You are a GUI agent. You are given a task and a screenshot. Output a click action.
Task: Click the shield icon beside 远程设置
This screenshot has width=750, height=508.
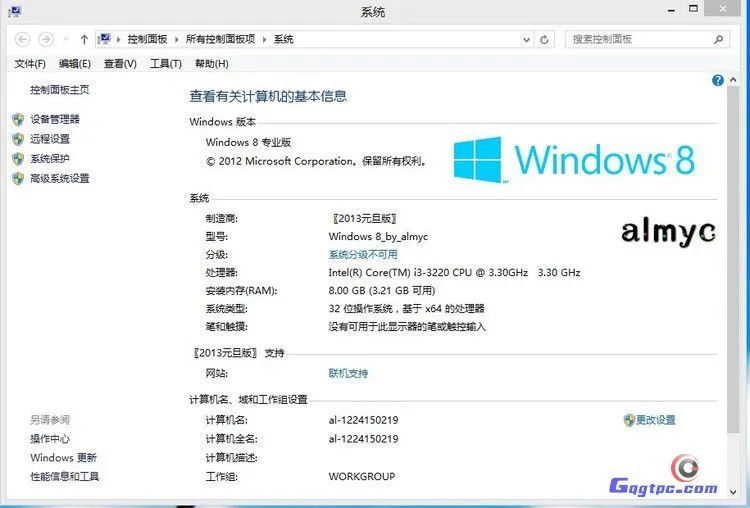(x=18, y=139)
